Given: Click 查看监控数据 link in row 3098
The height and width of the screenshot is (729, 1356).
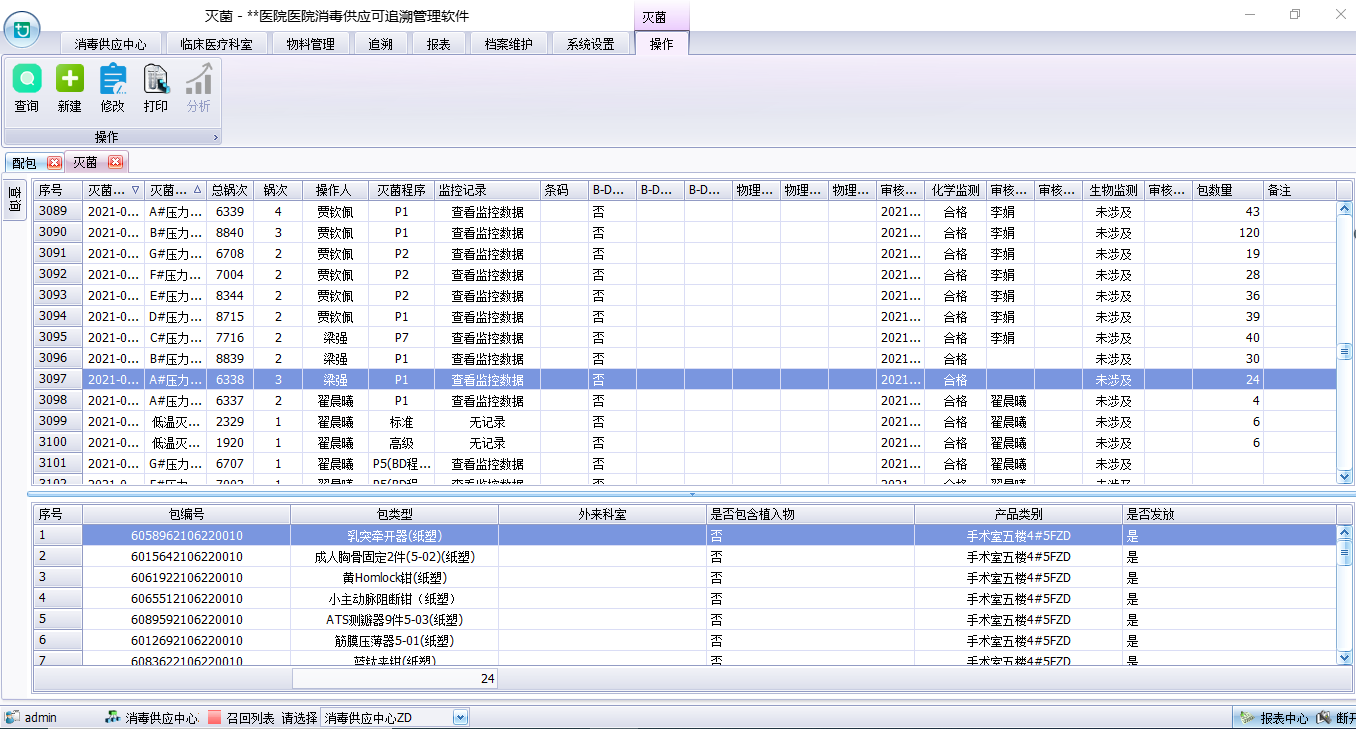Looking at the screenshot, I should (487, 401).
